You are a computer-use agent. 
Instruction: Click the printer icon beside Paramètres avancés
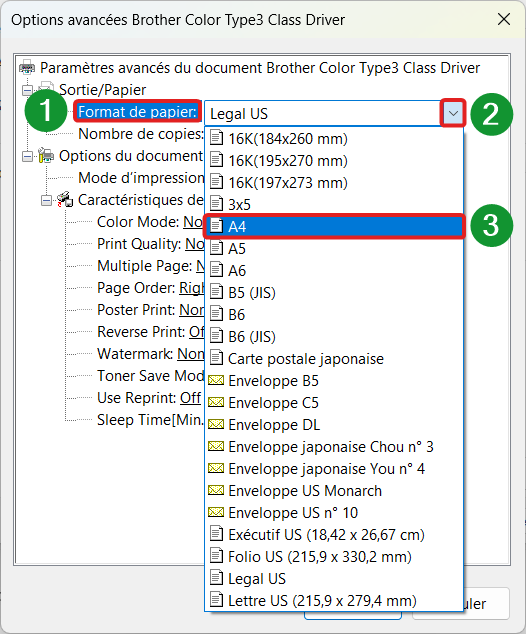click(x=27, y=67)
